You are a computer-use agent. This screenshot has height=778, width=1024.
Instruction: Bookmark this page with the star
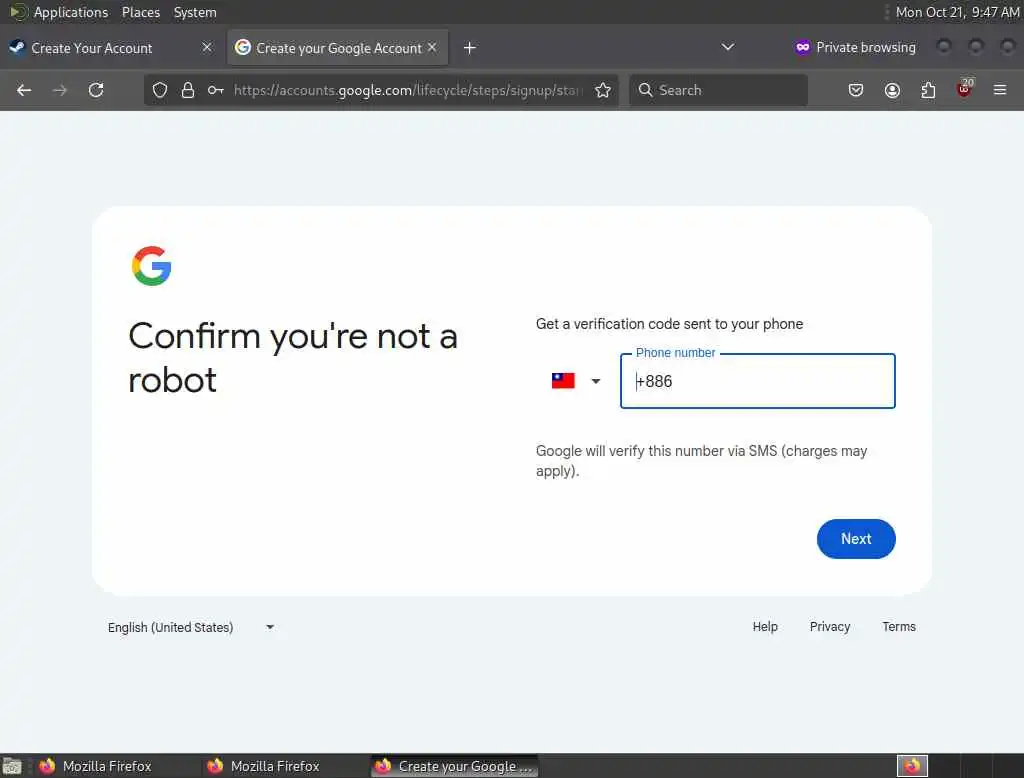coord(603,90)
